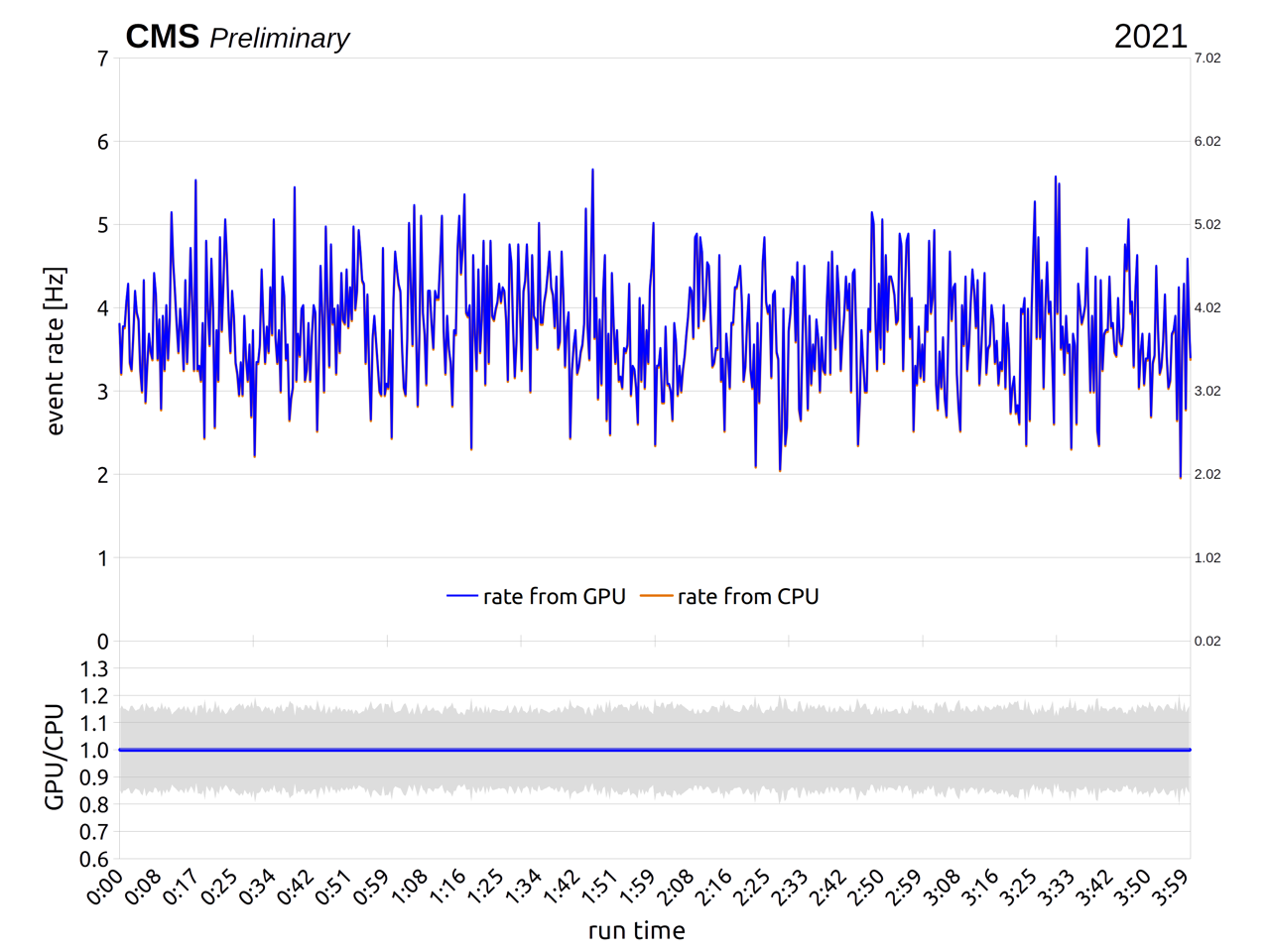Click the 'rate from GPU' legend entry

pos(554,596)
